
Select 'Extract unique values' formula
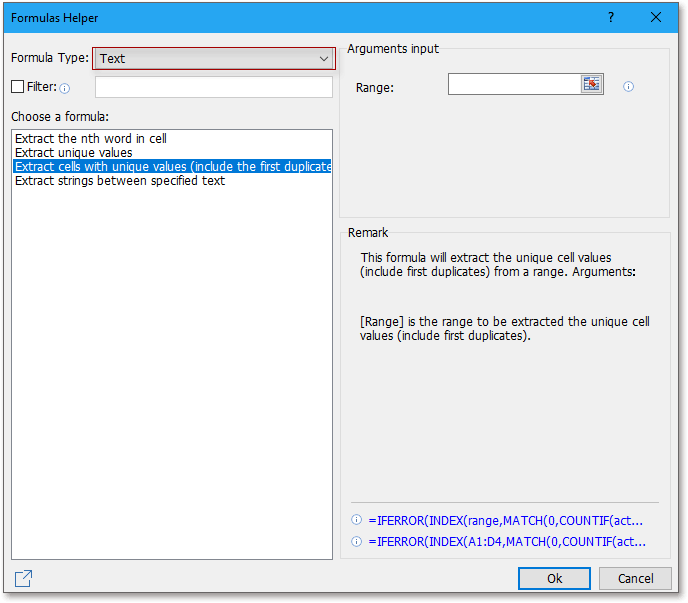74,152
